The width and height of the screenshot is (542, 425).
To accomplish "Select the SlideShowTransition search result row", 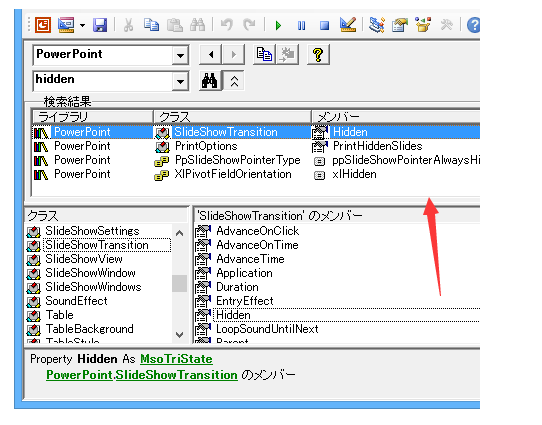I will click(256, 132).
